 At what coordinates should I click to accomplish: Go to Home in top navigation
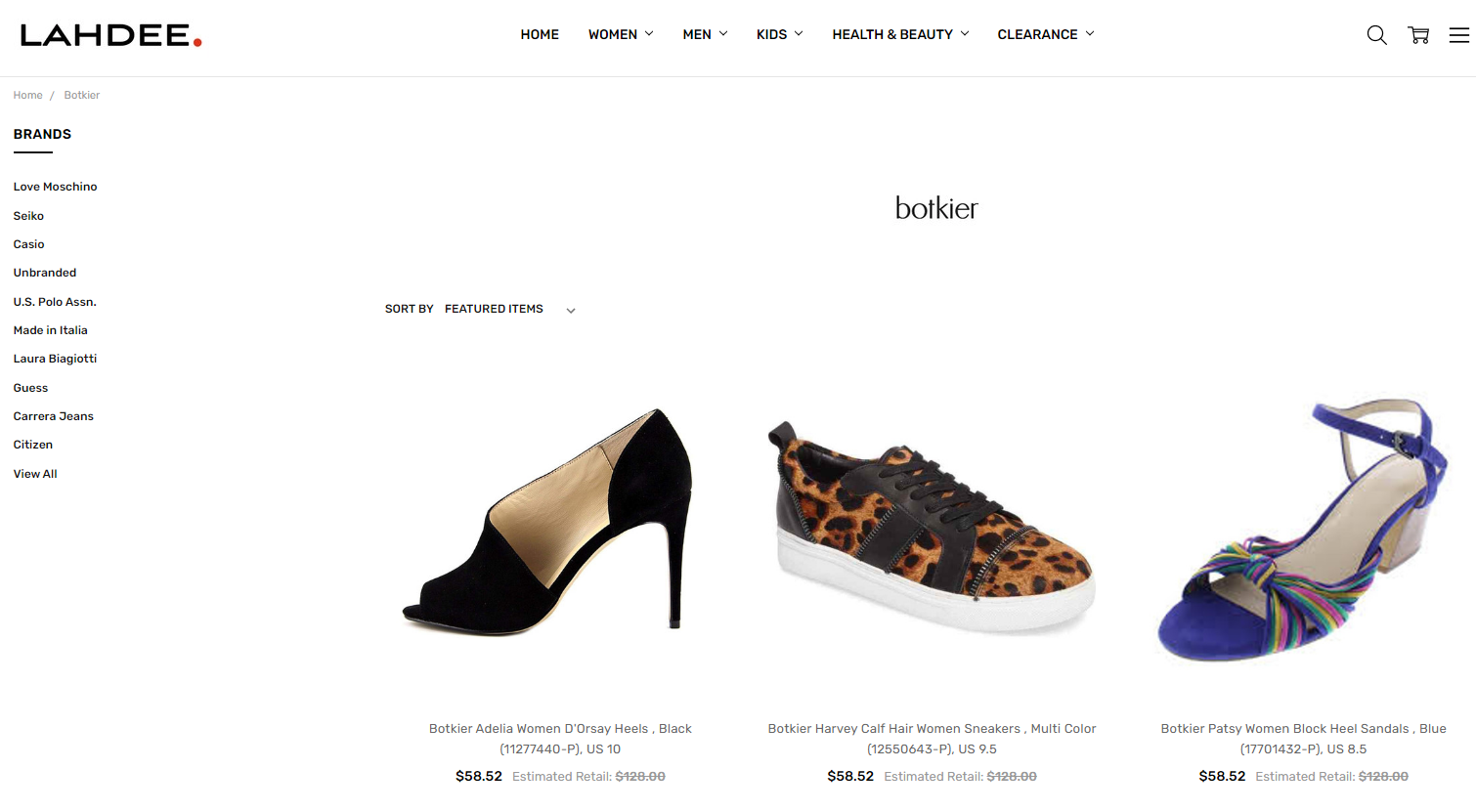[540, 34]
